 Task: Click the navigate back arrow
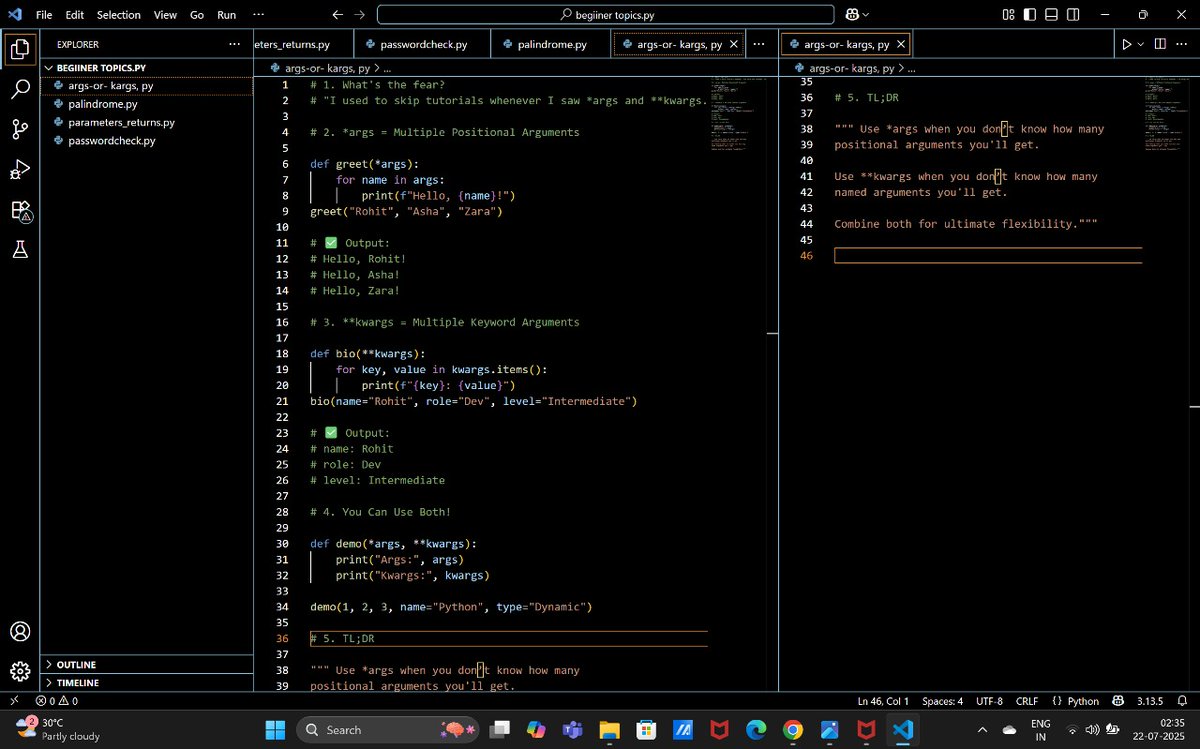click(x=337, y=15)
